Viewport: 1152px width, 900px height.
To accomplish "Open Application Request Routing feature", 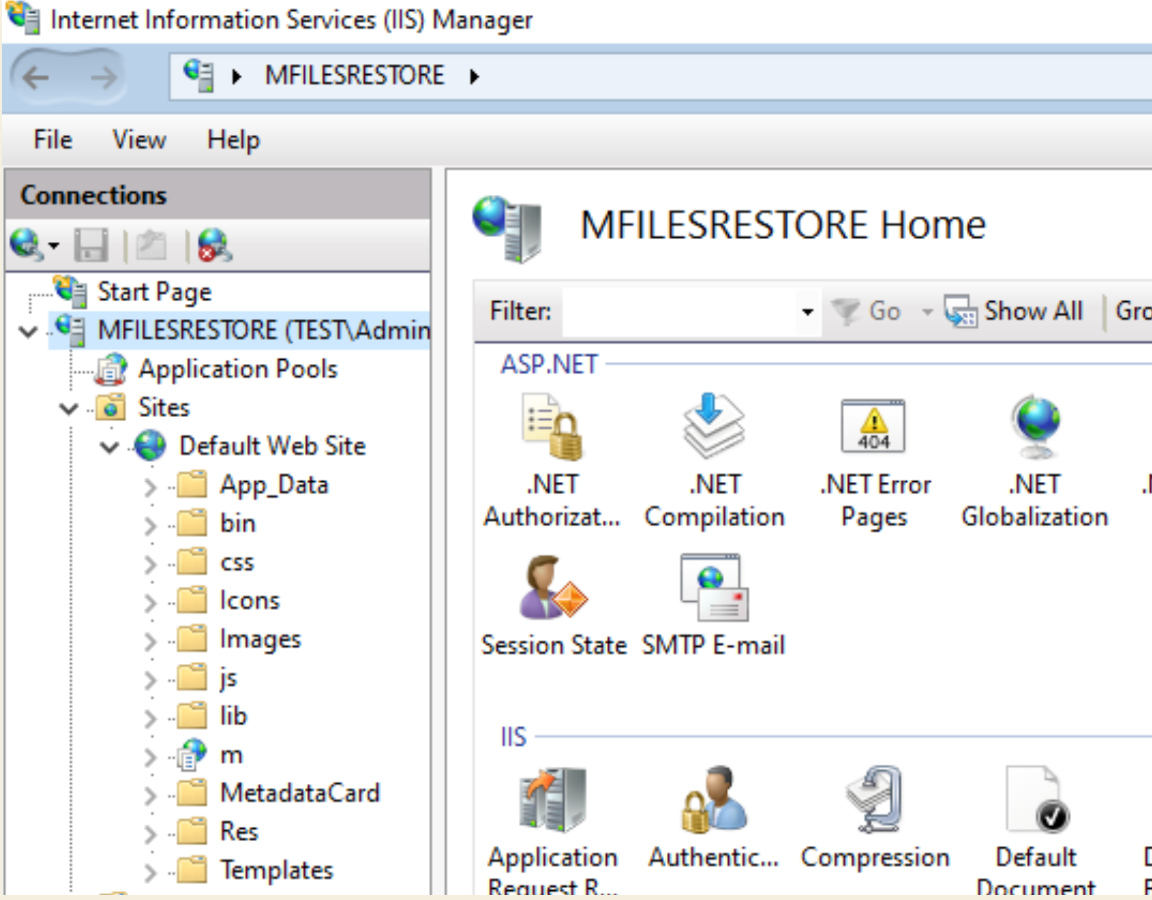I will [552, 832].
